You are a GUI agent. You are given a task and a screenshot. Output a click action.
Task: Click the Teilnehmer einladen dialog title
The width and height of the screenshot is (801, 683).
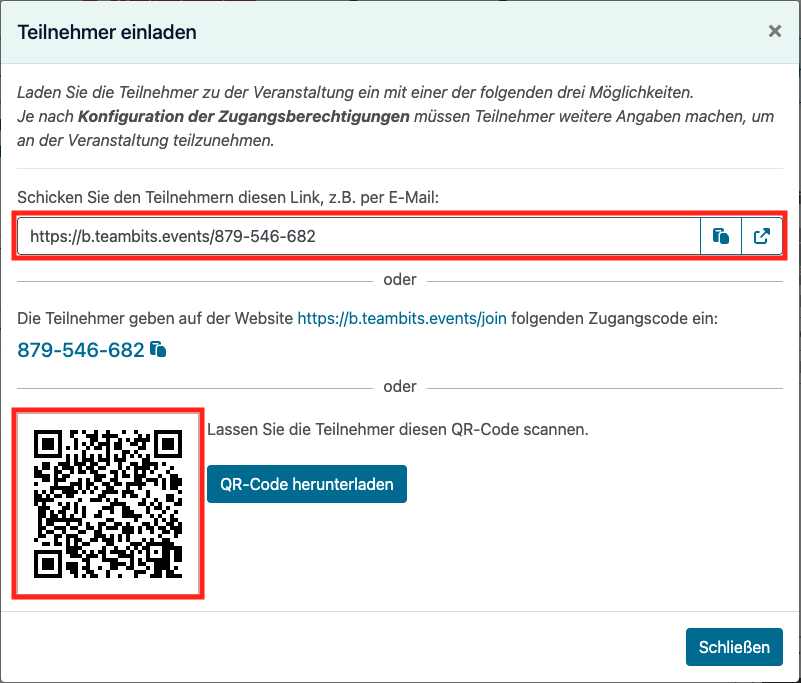click(107, 32)
